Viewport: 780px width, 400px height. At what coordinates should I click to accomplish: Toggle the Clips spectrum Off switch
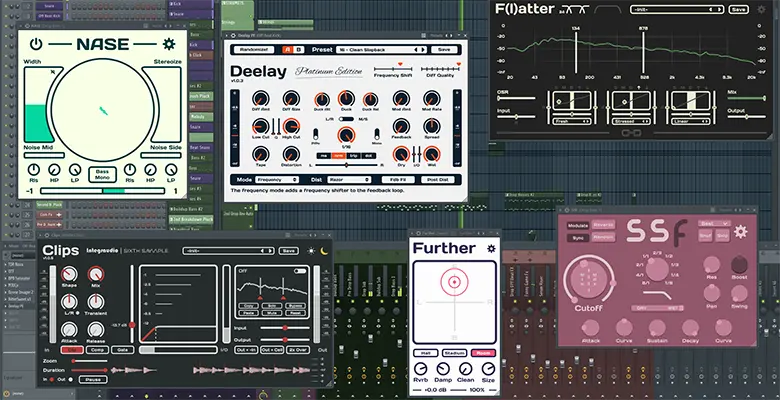(x=300, y=271)
